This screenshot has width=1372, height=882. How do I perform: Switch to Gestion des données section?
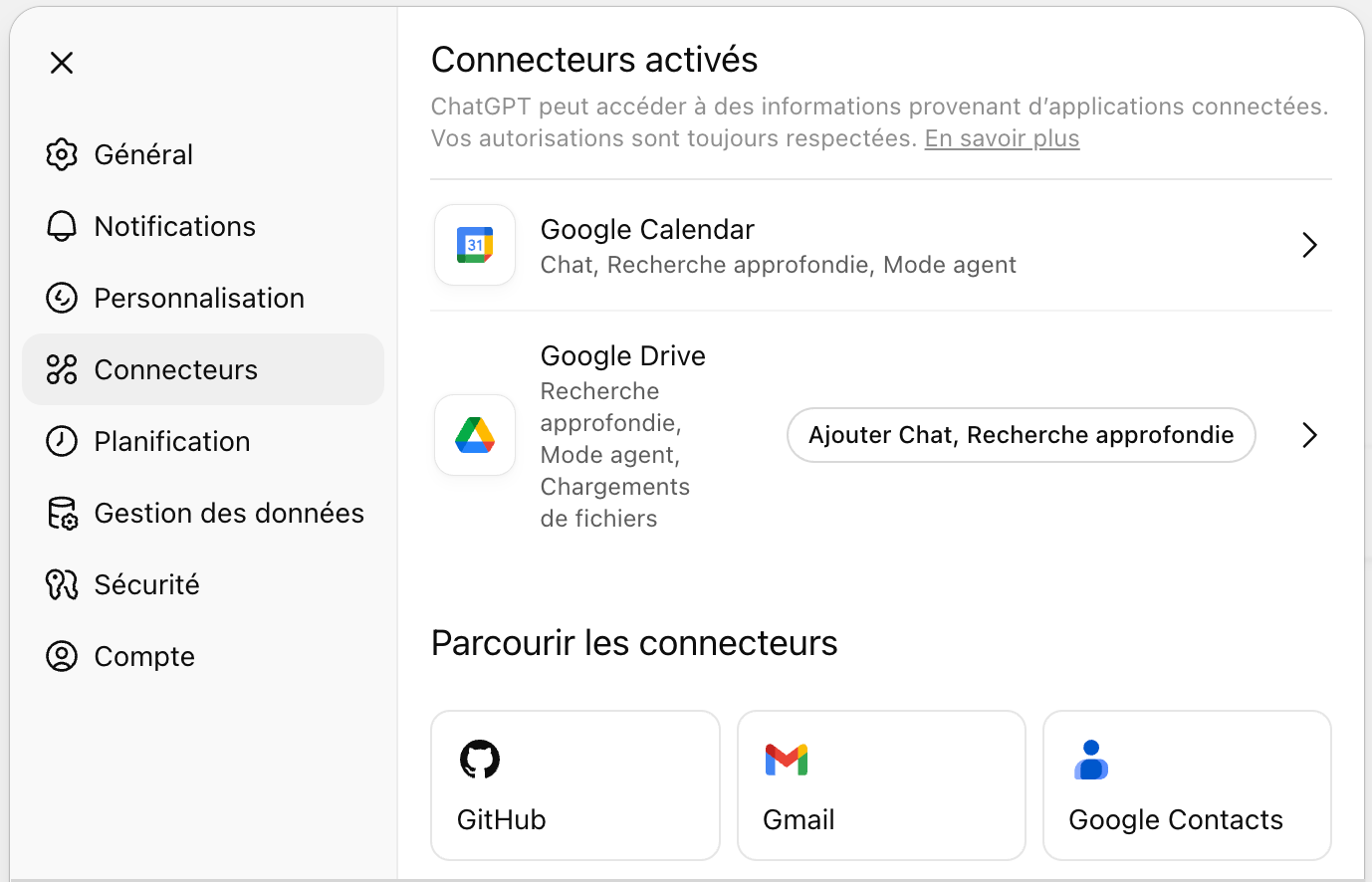pos(229,514)
